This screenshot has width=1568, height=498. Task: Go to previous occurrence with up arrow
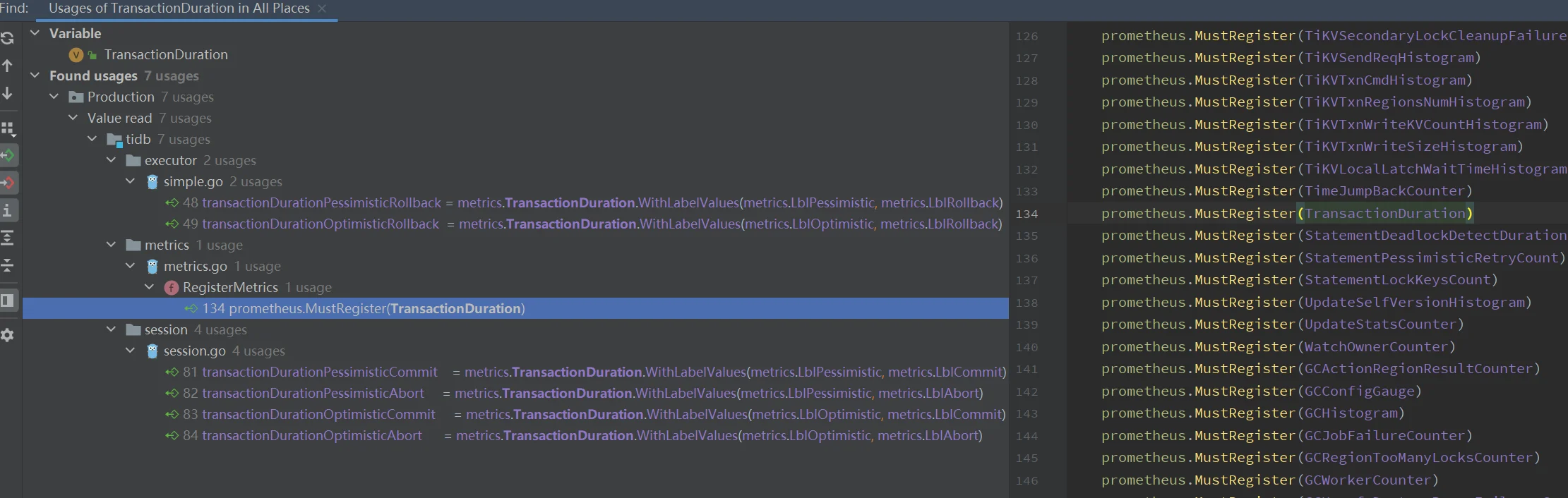point(7,66)
